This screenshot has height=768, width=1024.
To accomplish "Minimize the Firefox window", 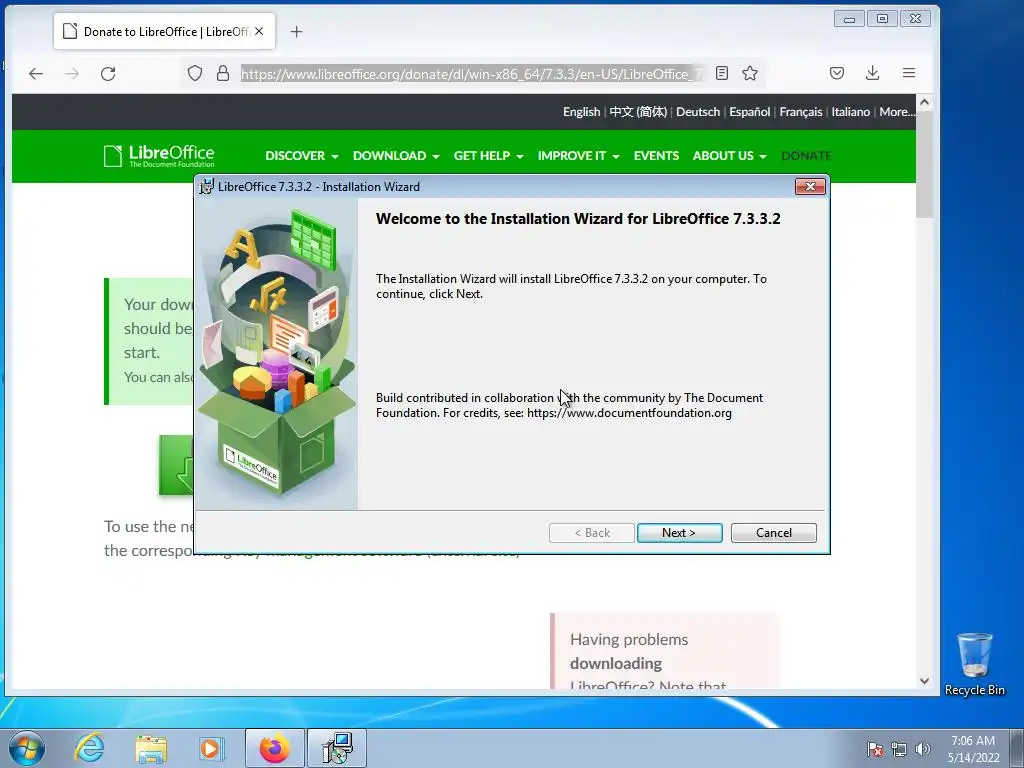I will tap(849, 19).
